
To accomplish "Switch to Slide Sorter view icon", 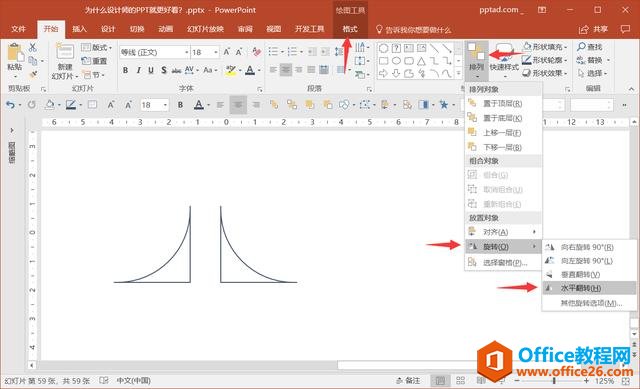I will [x=460, y=380].
